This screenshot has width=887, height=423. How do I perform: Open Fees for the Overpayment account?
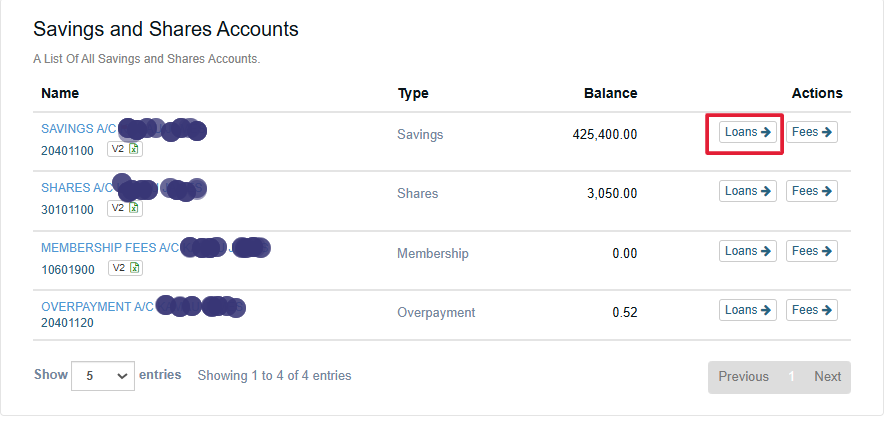tap(812, 310)
